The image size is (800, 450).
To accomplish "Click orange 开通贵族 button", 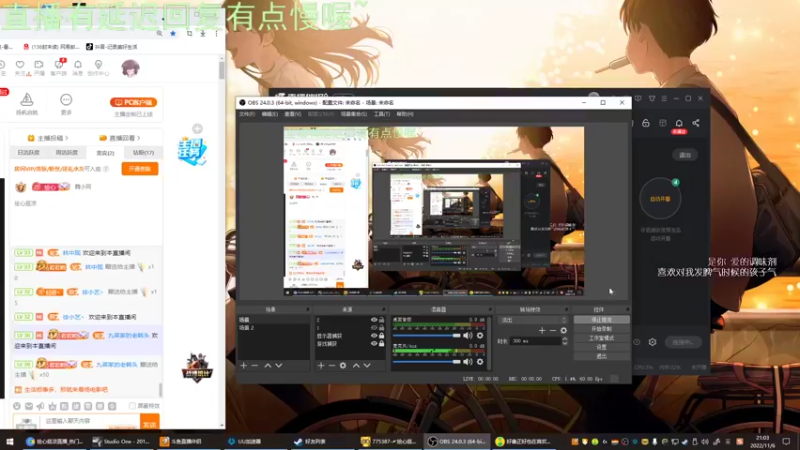I will point(140,169).
